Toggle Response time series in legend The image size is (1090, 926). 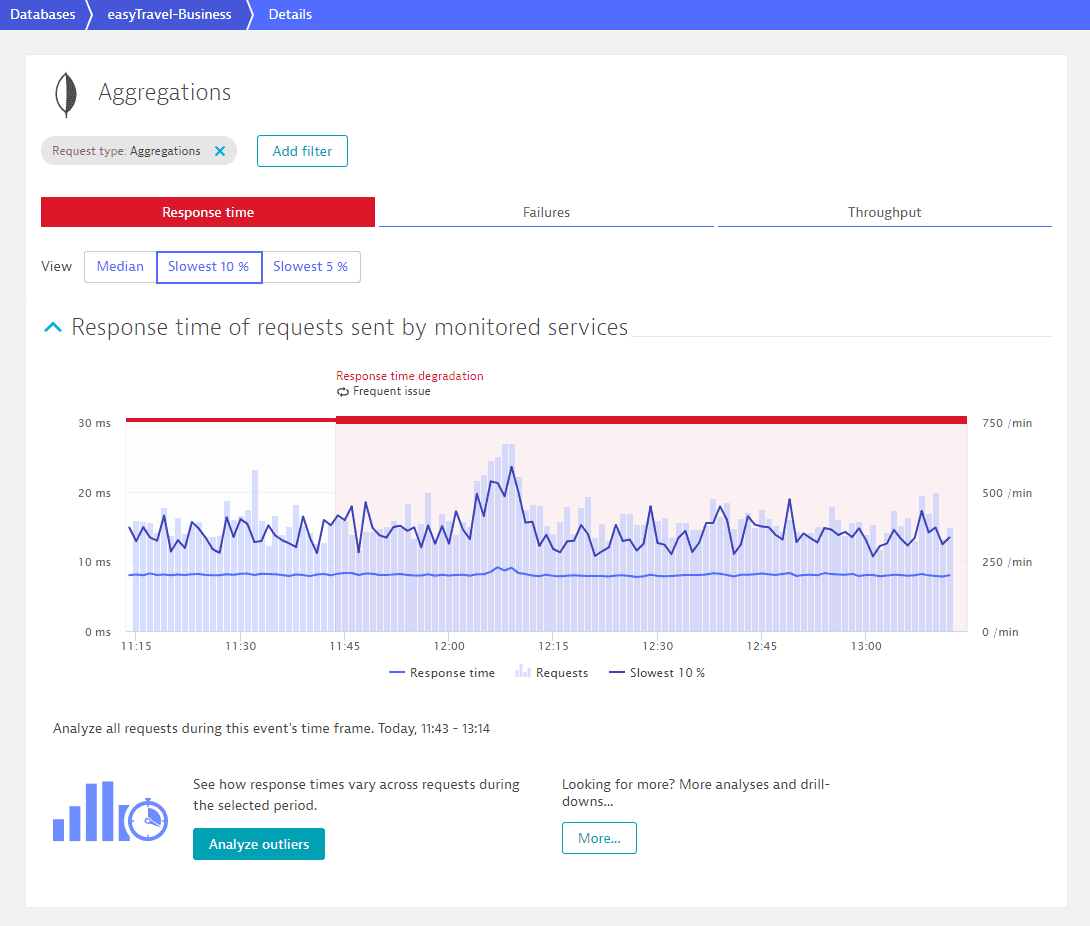click(x=441, y=673)
